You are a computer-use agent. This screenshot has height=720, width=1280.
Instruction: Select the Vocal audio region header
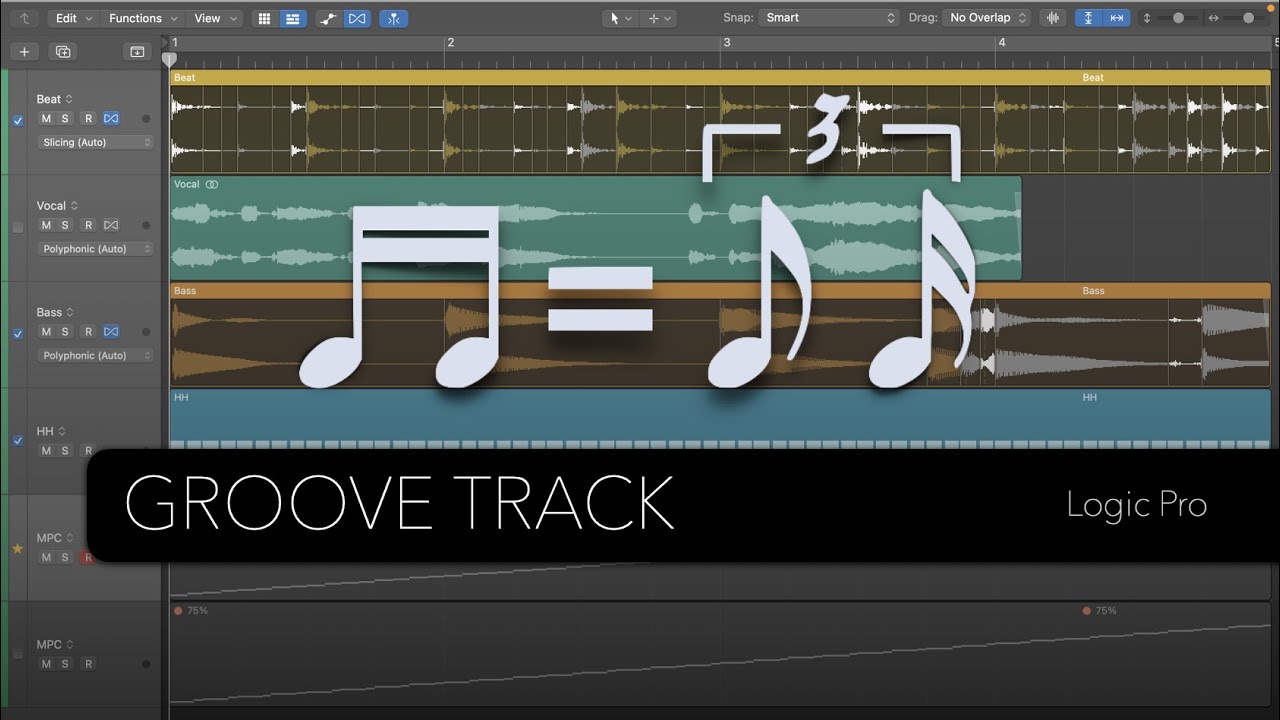595,184
